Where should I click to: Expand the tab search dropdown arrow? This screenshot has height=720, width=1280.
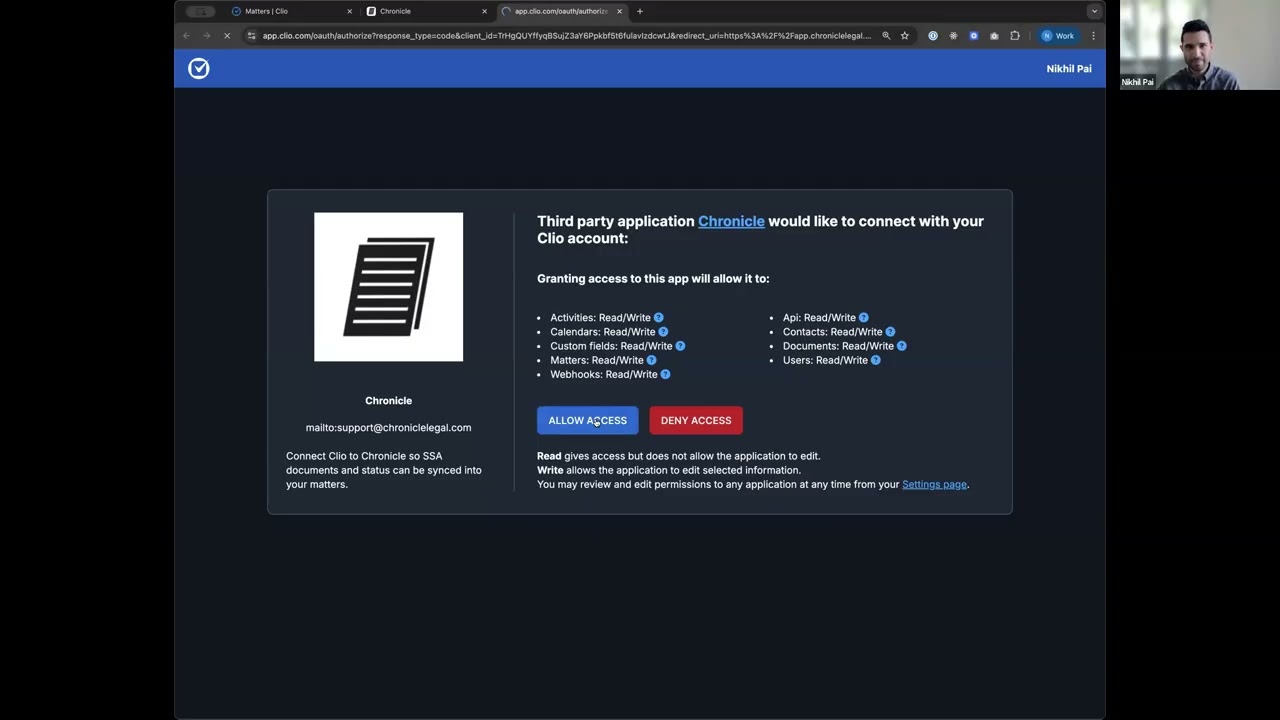[1094, 11]
